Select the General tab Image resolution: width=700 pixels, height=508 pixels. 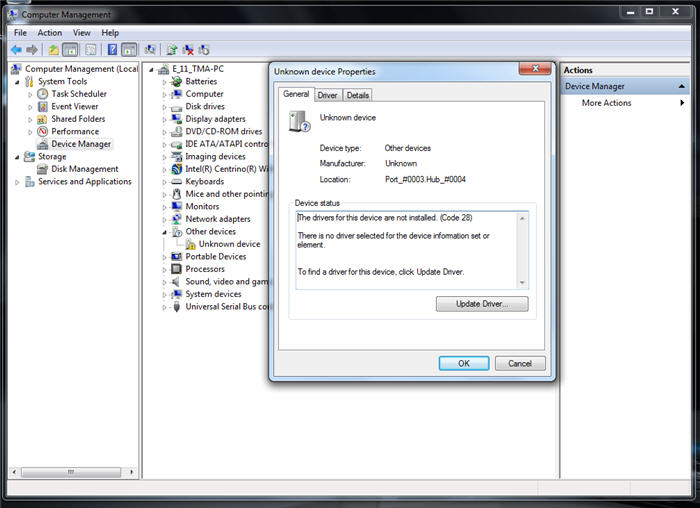(x=296, y=94)
